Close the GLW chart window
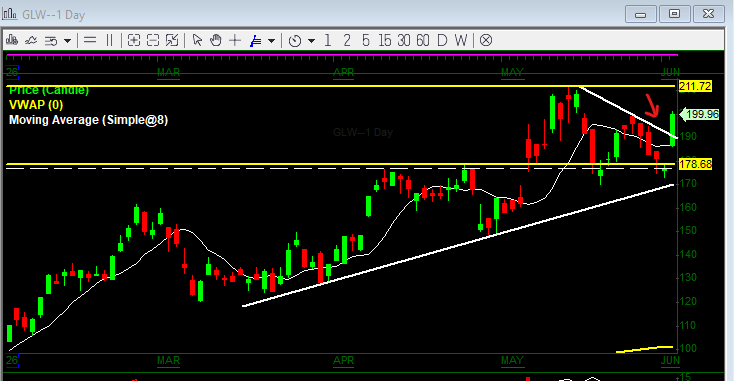Image resolution: width=734 pixels, height=381 pixels. coord(709,14)
